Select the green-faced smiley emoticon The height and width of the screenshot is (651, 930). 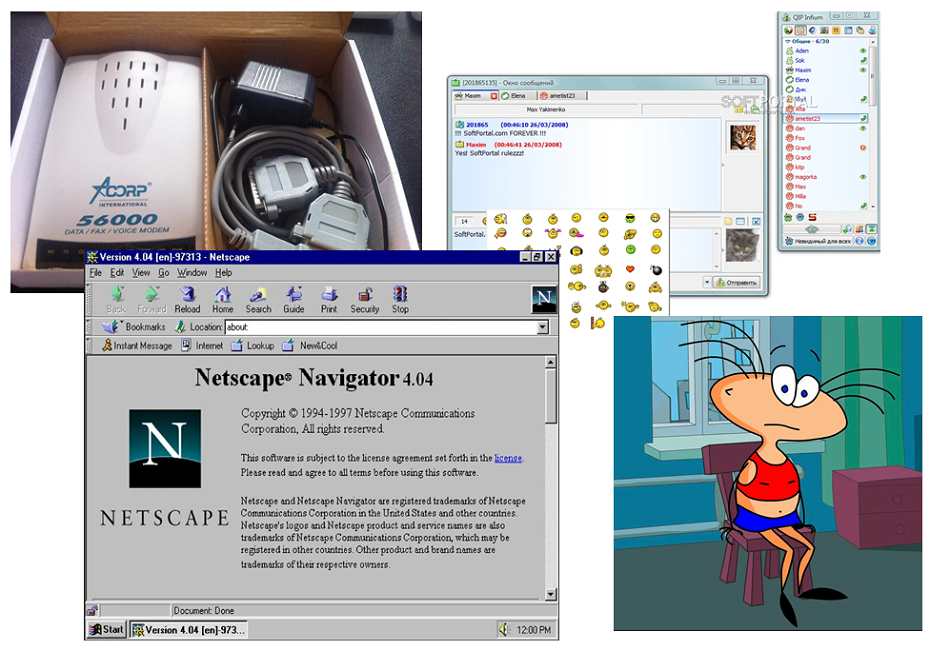point(630,250)
